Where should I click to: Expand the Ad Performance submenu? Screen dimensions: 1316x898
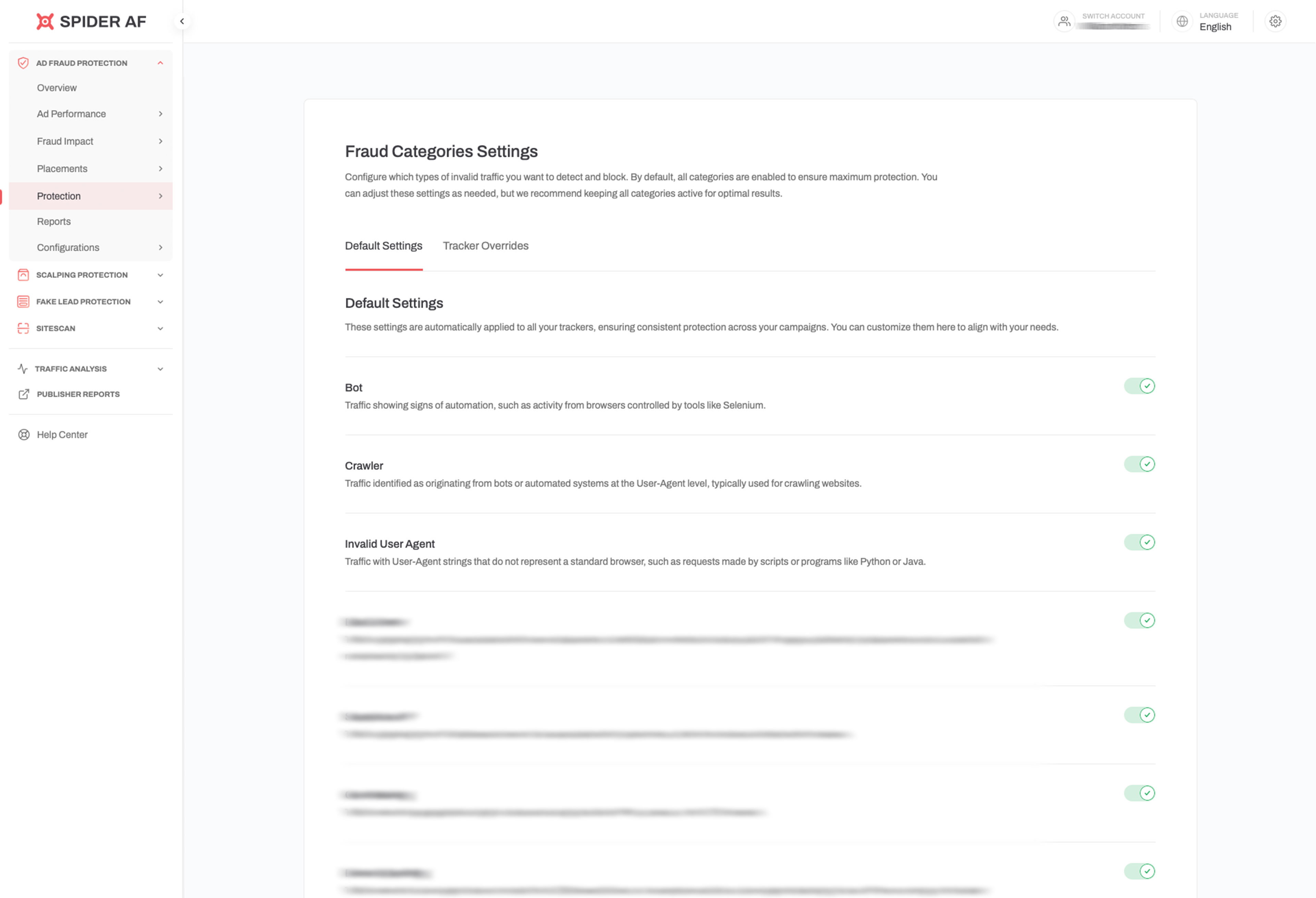pyautogui.click(x=161, y=114)
